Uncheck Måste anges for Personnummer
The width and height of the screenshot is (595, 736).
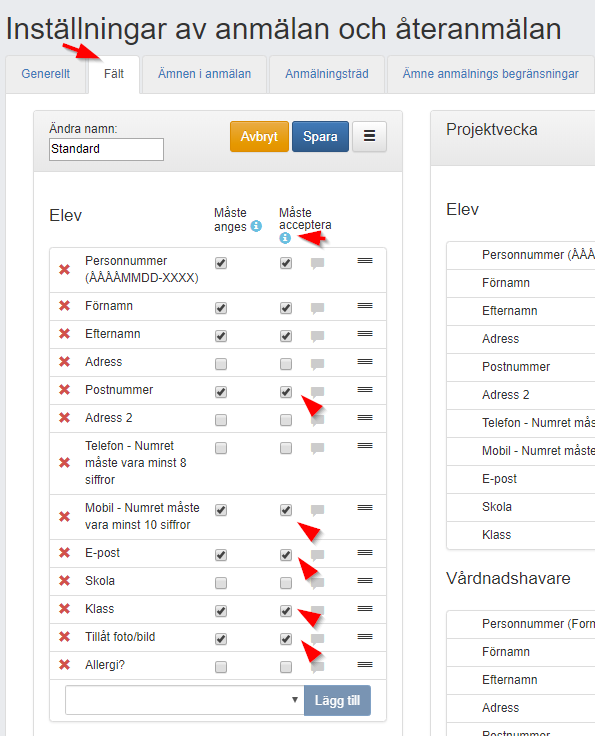[x=221, y=263]
